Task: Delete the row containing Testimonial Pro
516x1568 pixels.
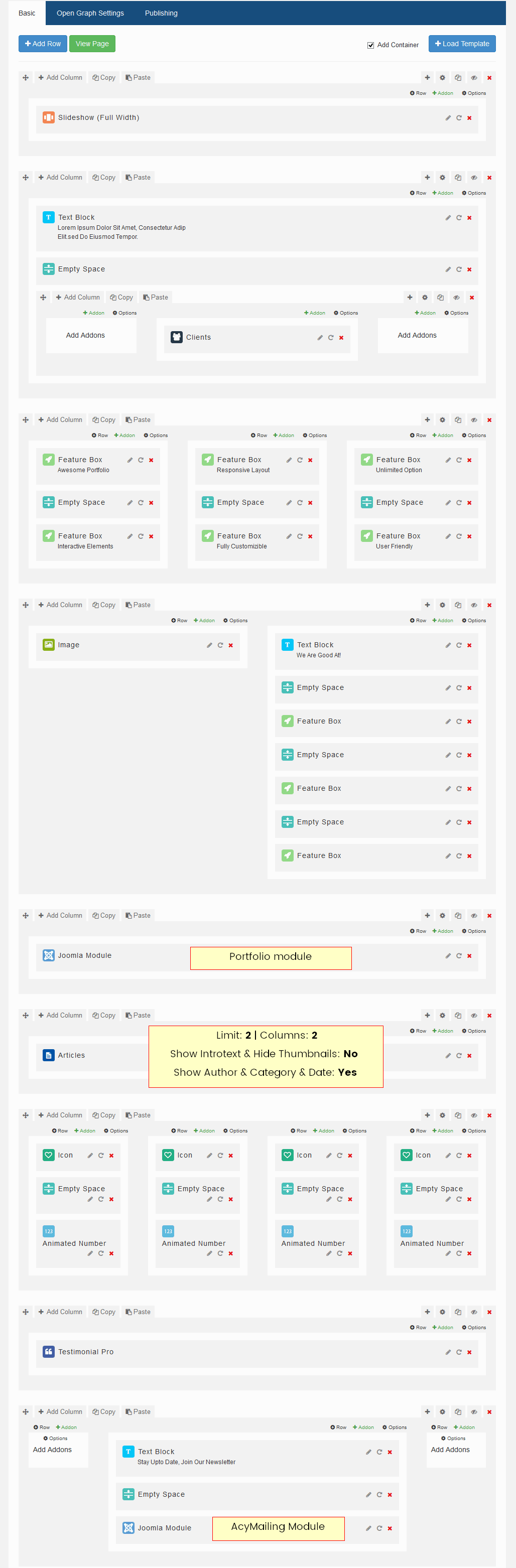Action: coord(489,1312)
